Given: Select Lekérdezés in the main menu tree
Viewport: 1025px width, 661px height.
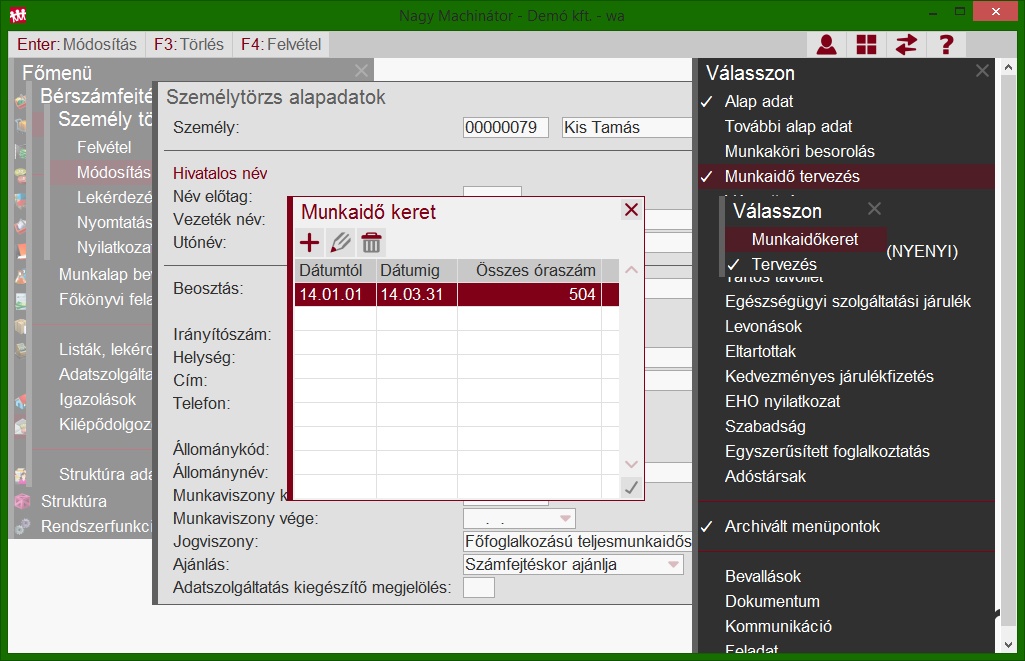Looking at the screenshot, I should point(114,197).
